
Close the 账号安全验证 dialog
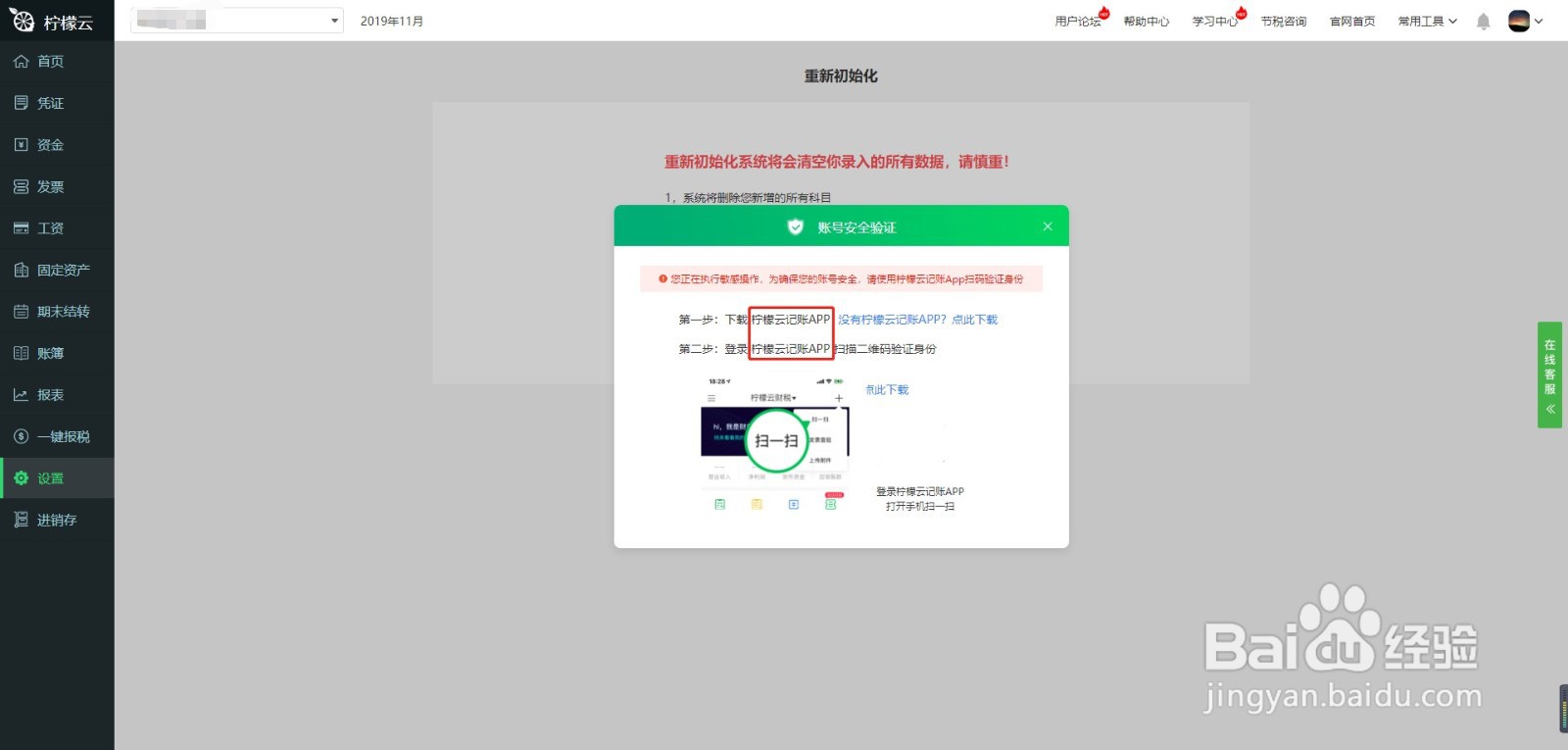click(x=1048, y=226)
